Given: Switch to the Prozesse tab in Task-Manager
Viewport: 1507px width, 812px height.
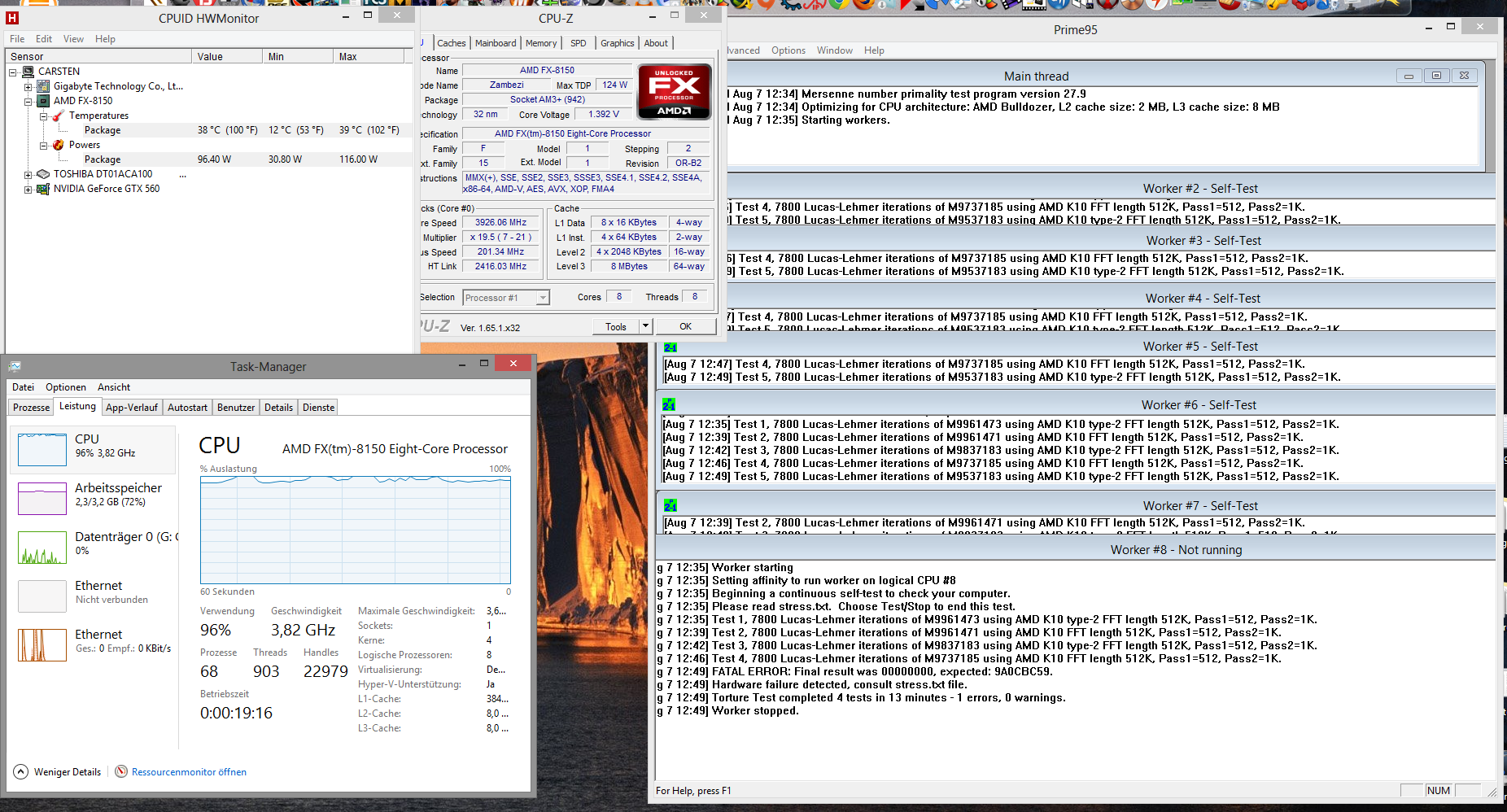Looking at the screenshot, I should pos(32,408).
